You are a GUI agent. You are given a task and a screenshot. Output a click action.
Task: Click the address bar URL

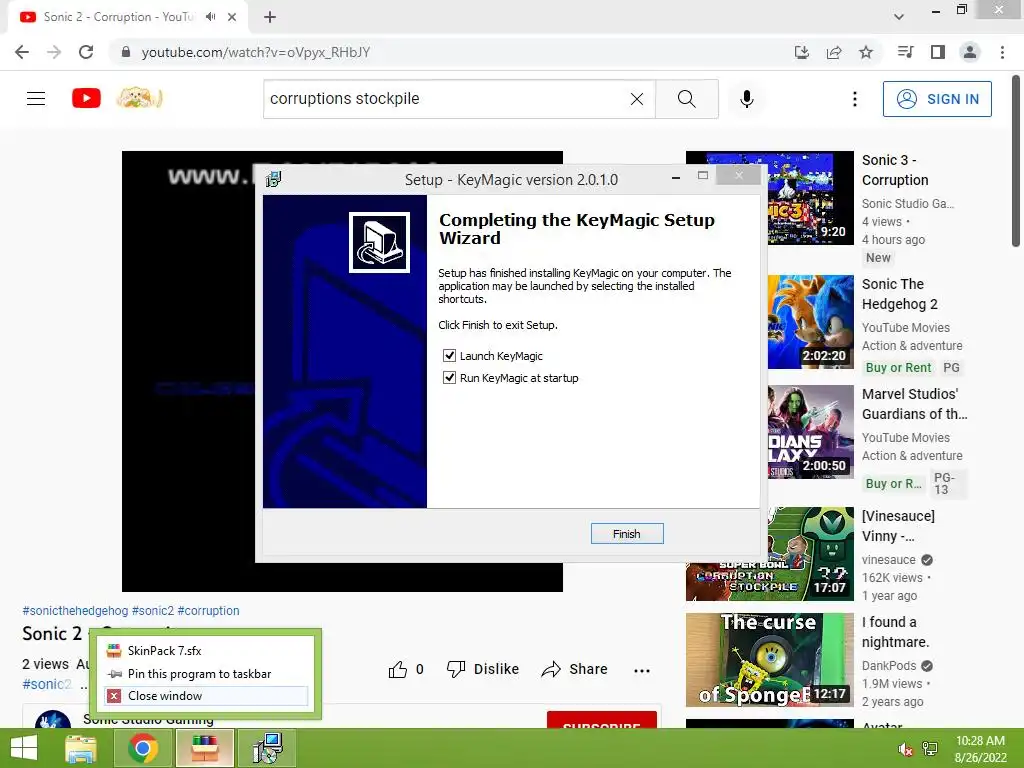click(x=256, y=52)
